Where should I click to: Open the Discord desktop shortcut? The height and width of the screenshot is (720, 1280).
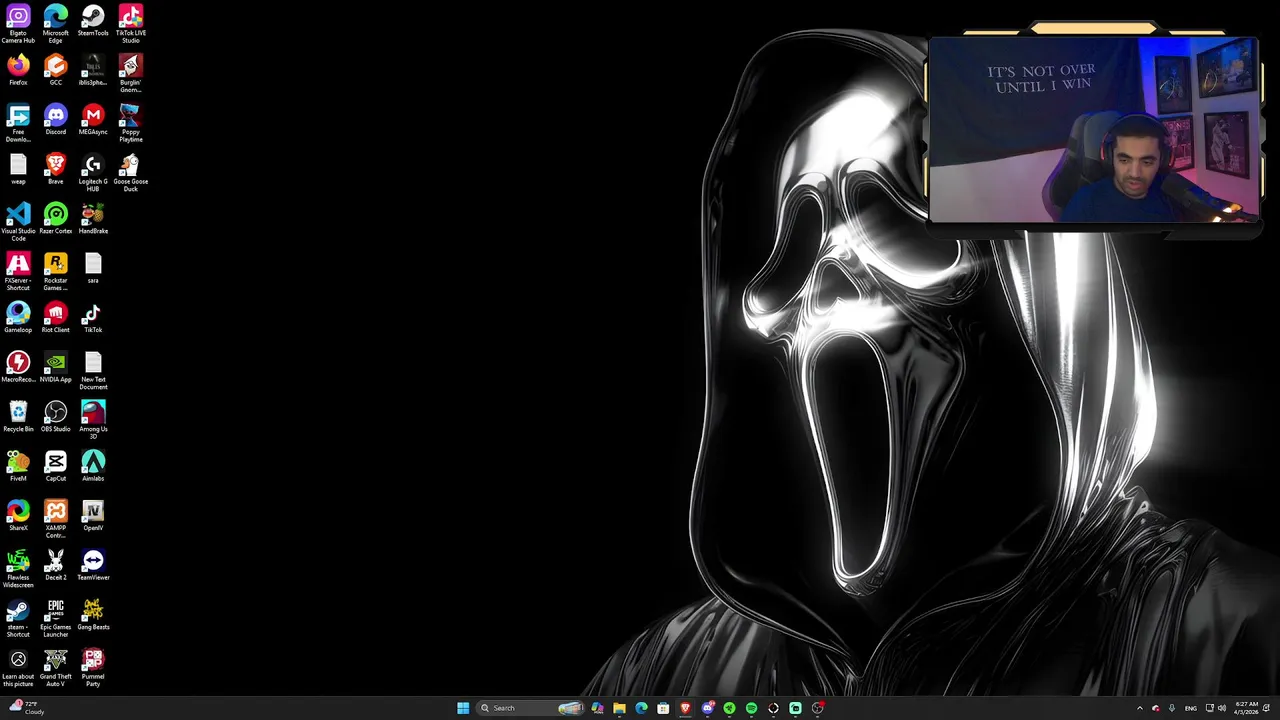tap(55, 120)
